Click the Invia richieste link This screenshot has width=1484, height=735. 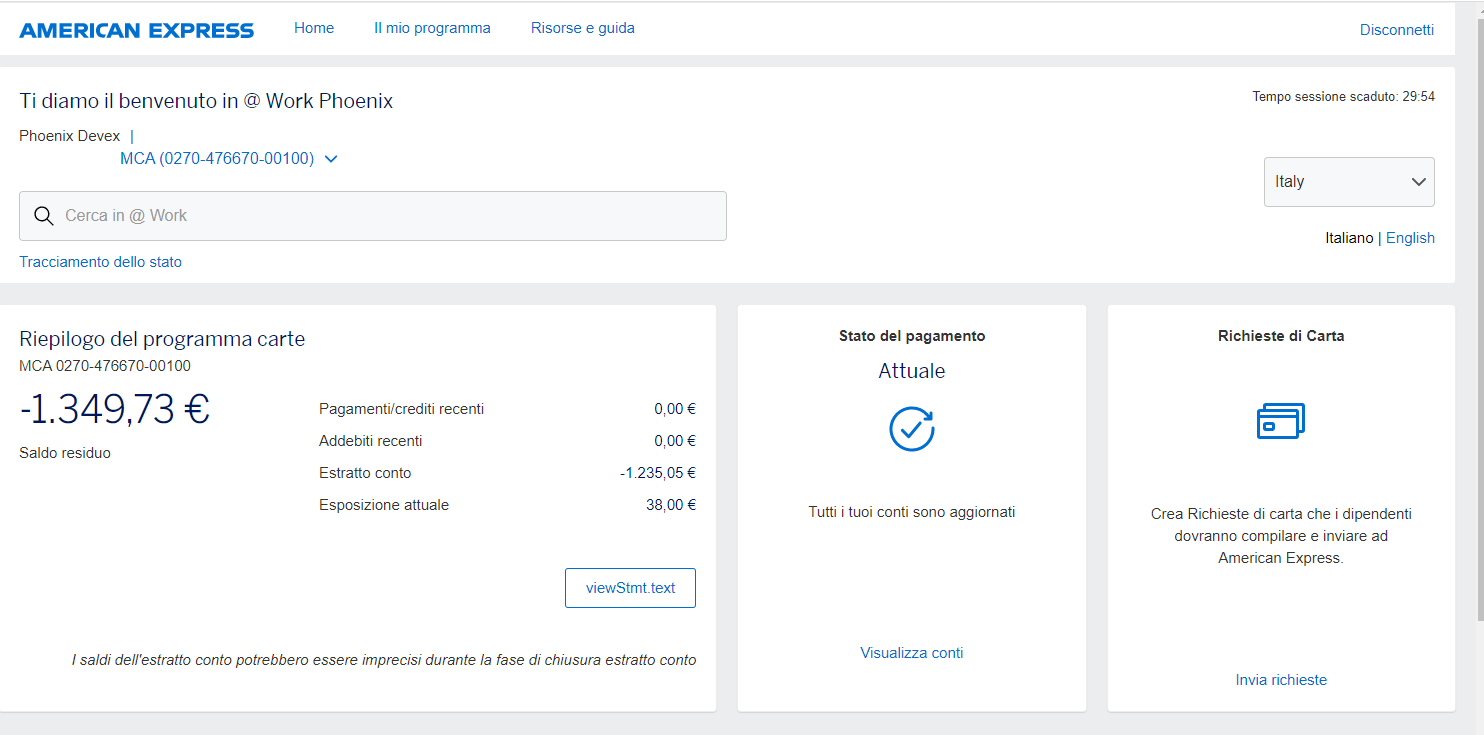pyautogui.click(x=1280, y=680)
